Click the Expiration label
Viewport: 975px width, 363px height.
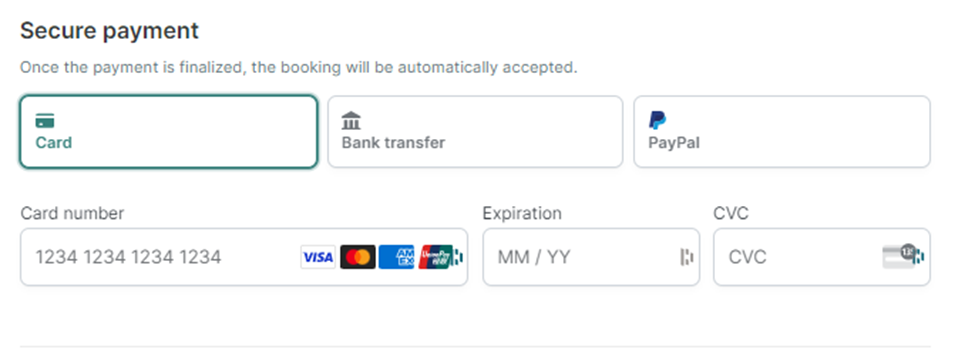coord(522,213)
